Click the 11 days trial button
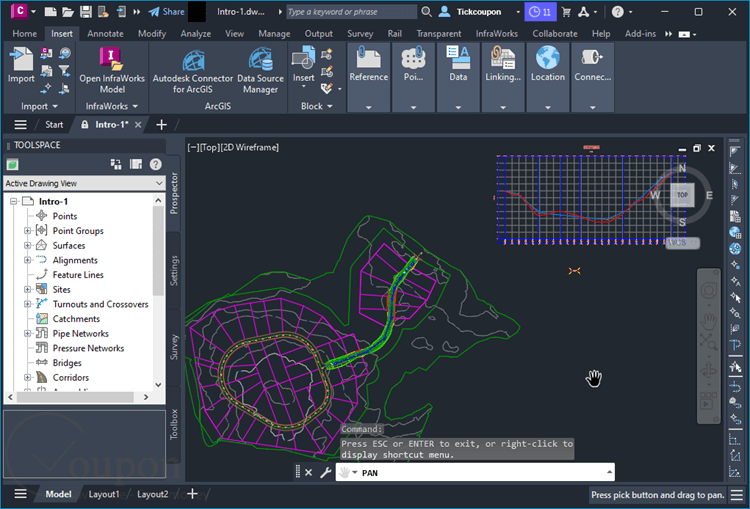The height and width of the screenshot is (509, 750). (540, 12)
